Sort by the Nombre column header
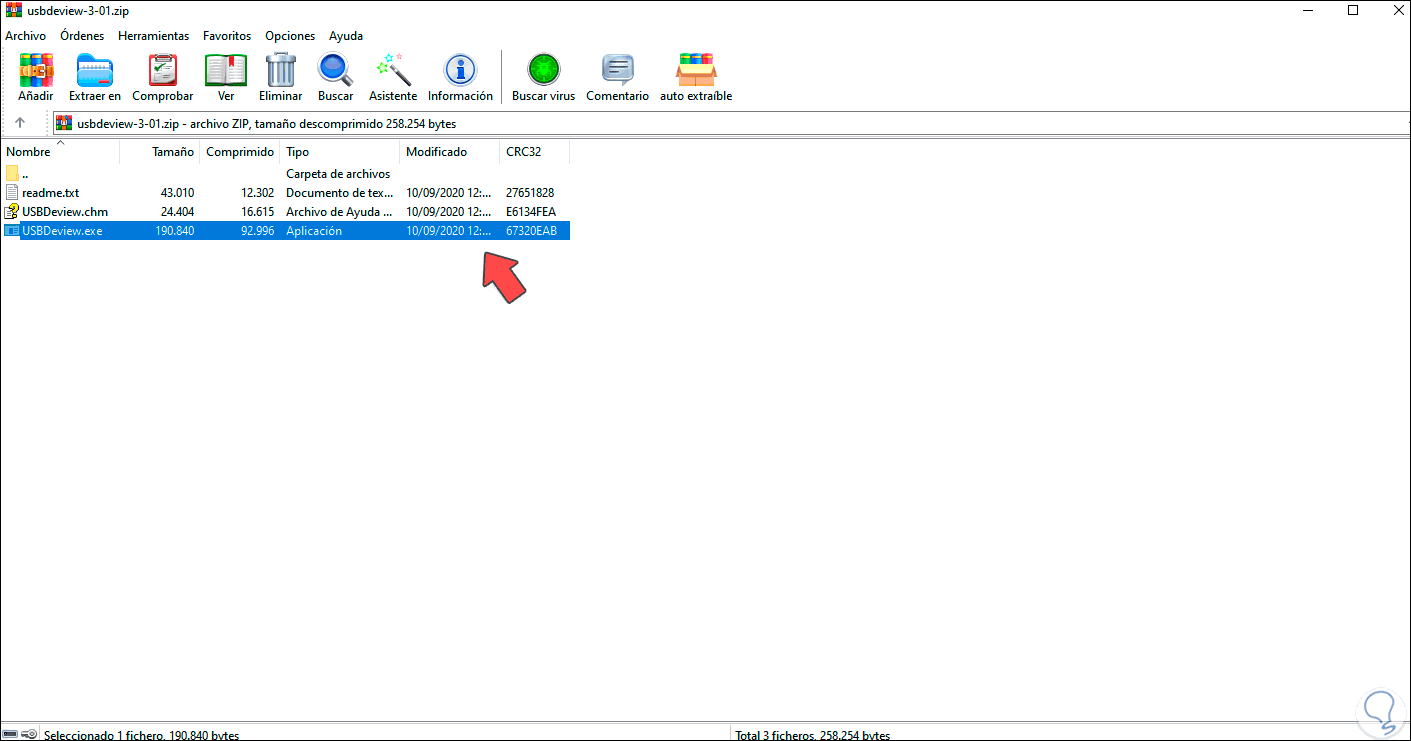This screenshot has width=1411, height=741. (60, 152)
